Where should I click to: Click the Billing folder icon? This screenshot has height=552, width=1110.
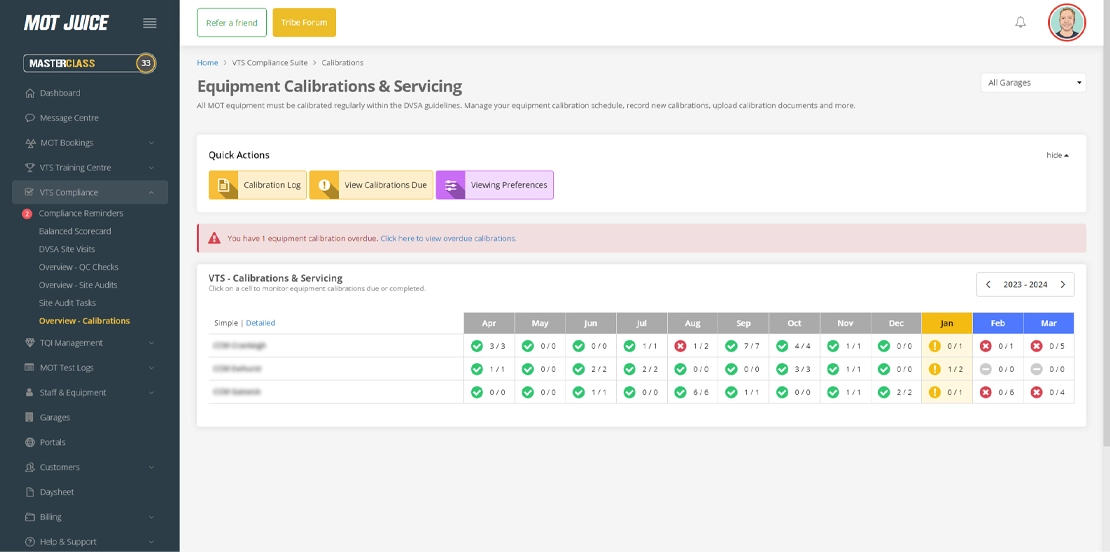click(x=30, y=517)
